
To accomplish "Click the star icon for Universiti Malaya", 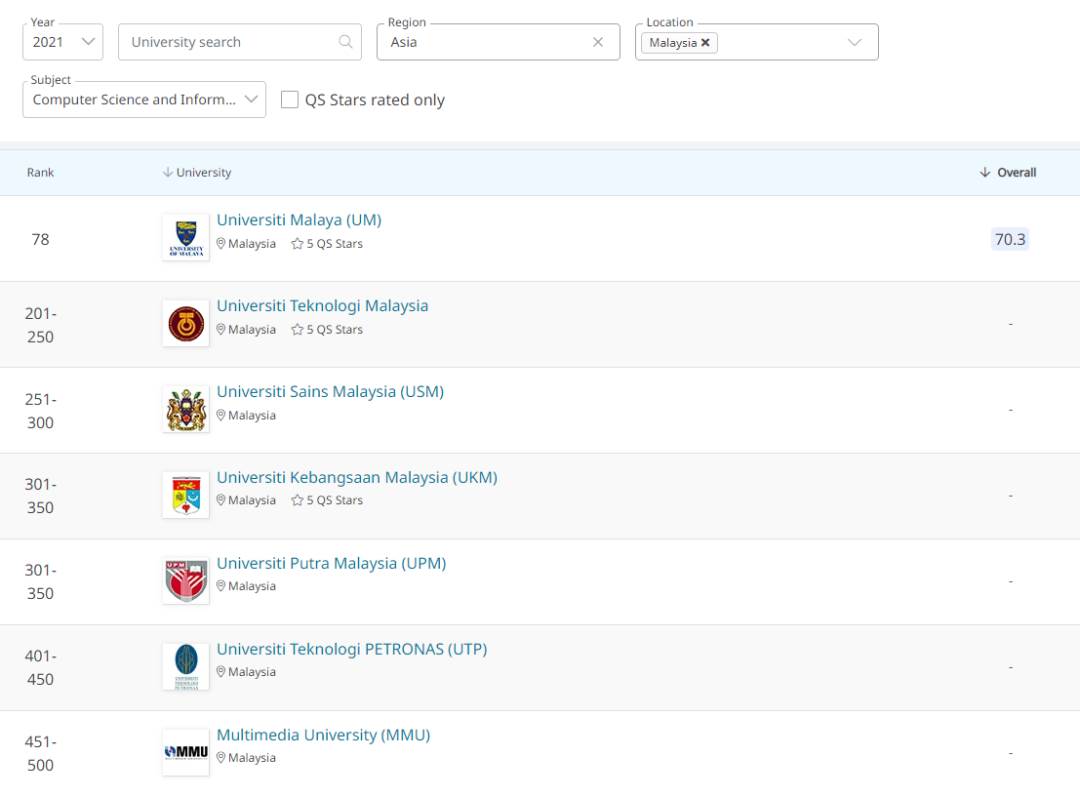I will [297, 244].
